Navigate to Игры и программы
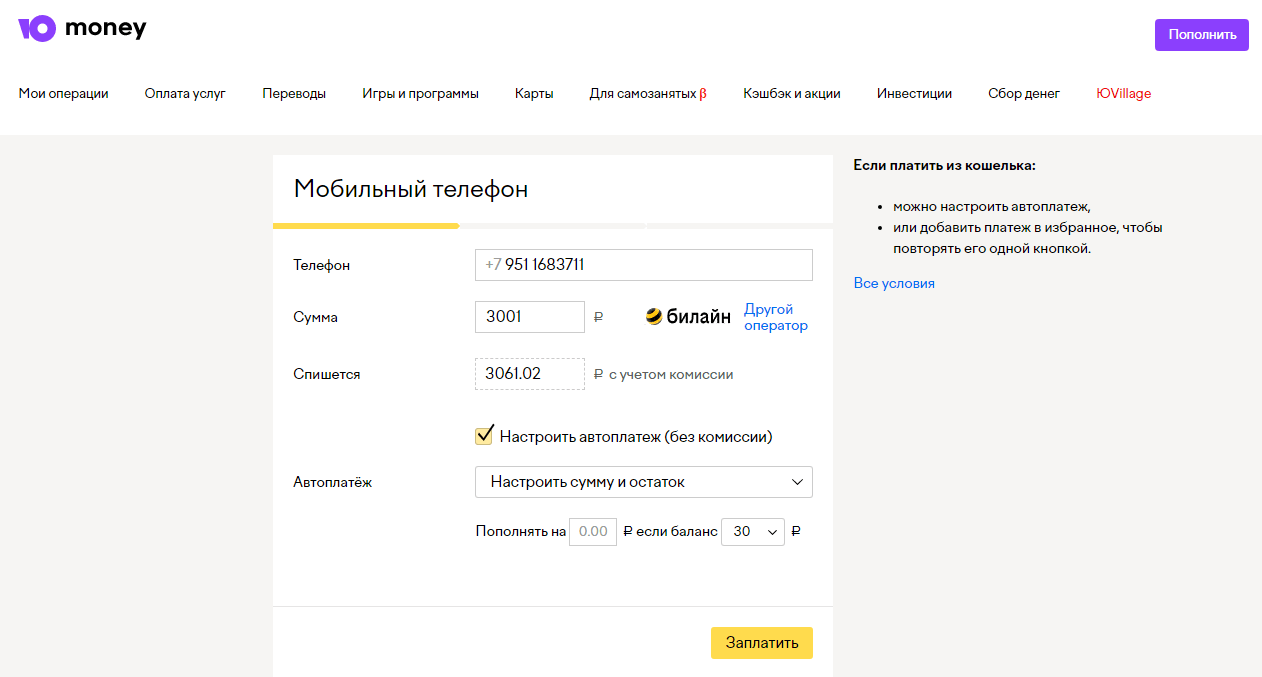 [420, 94]
